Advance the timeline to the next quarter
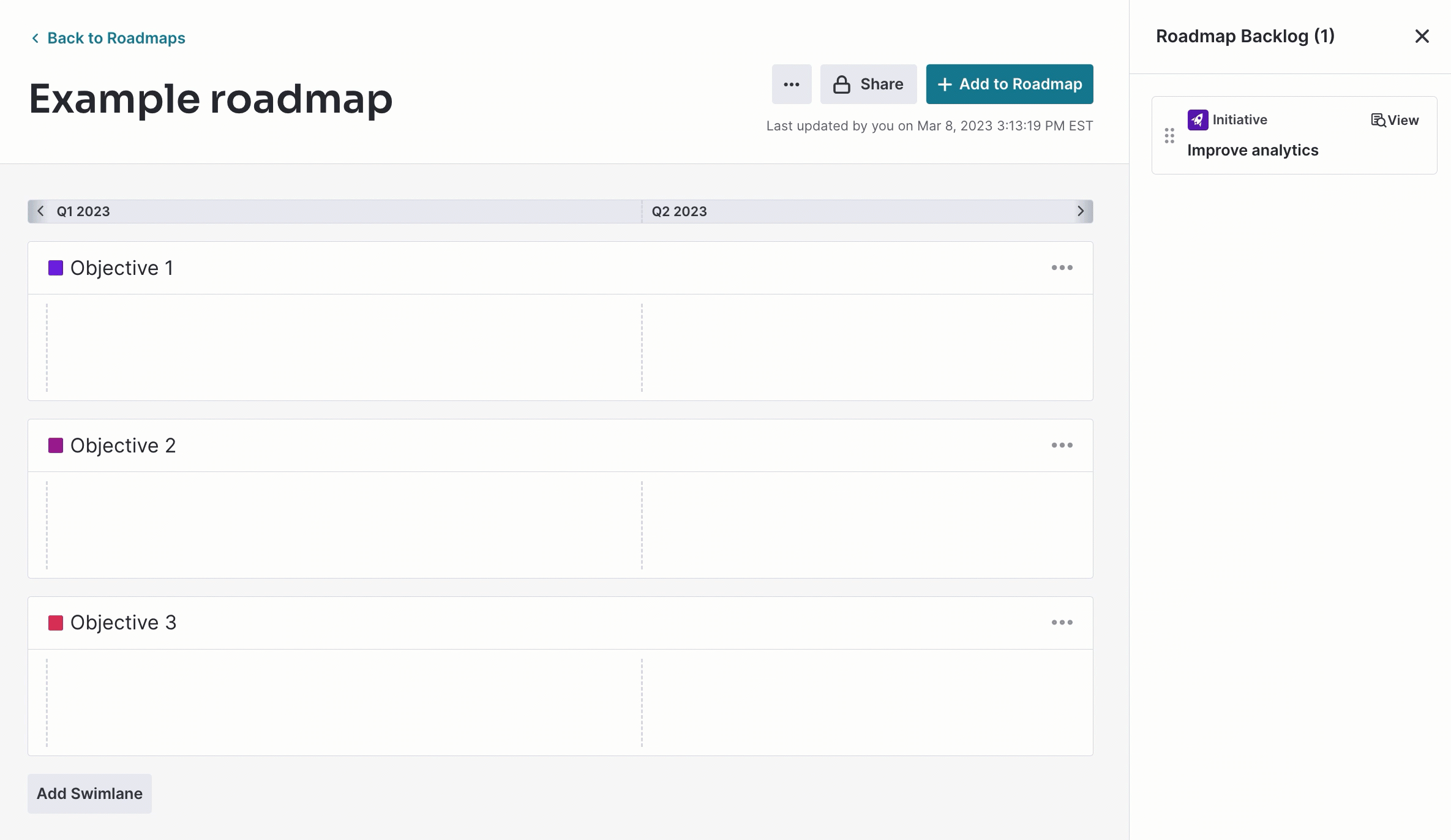The image size is (1451, 840). [1080, 211]
